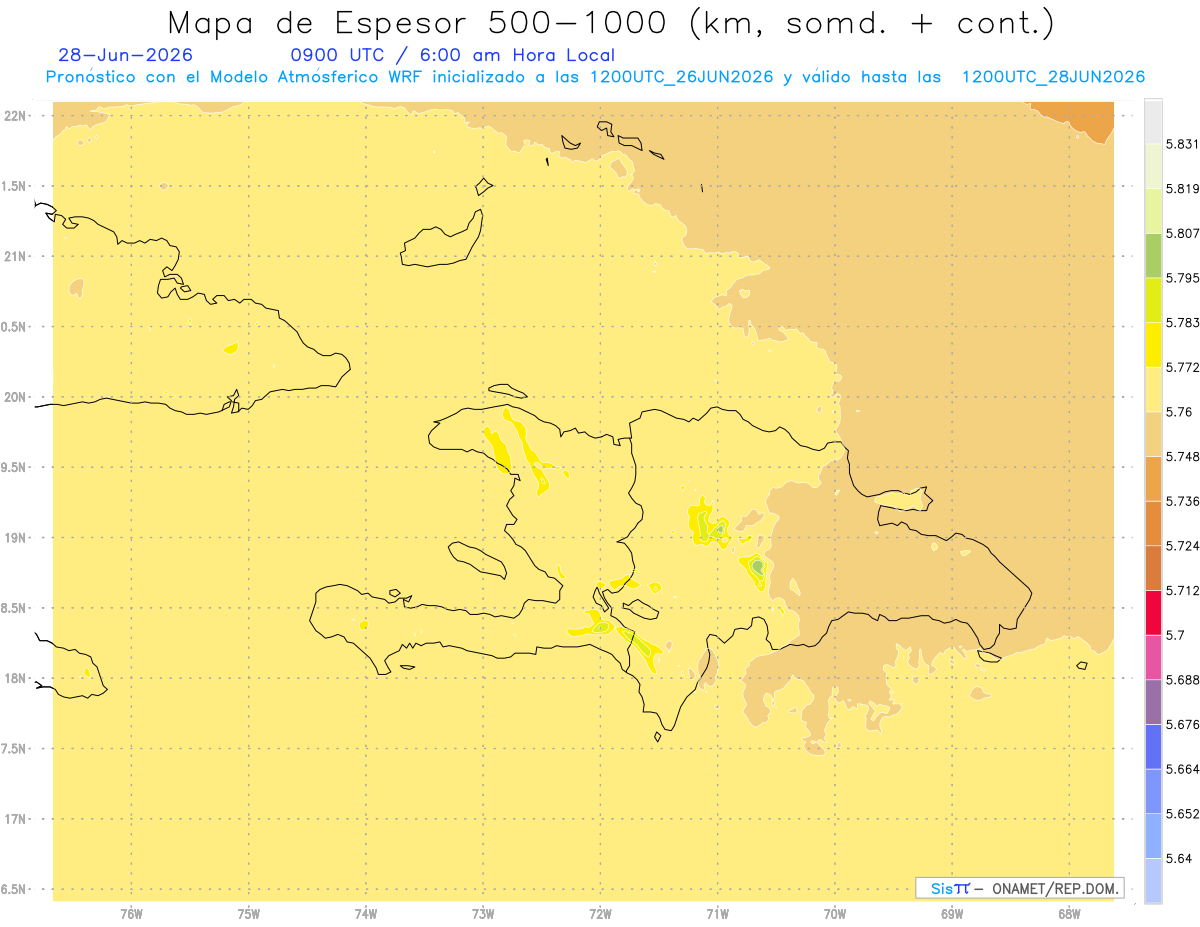Click the 'Sisπ - ONAMET/REP.DOM.' credit box
This screenshot has height=927, width=1200.
(x=1020, y=888)
